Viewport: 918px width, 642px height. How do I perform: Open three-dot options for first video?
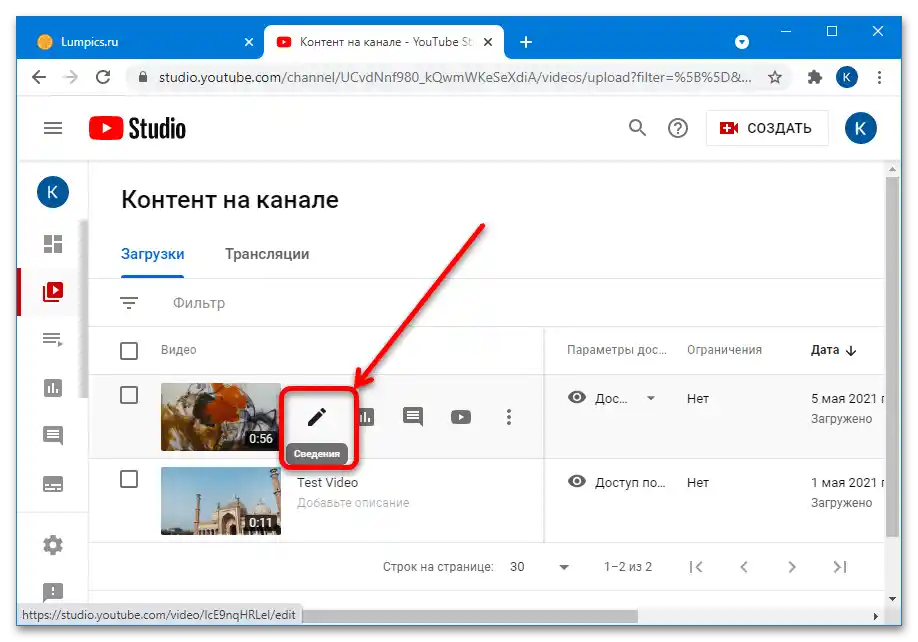[509, 417]
